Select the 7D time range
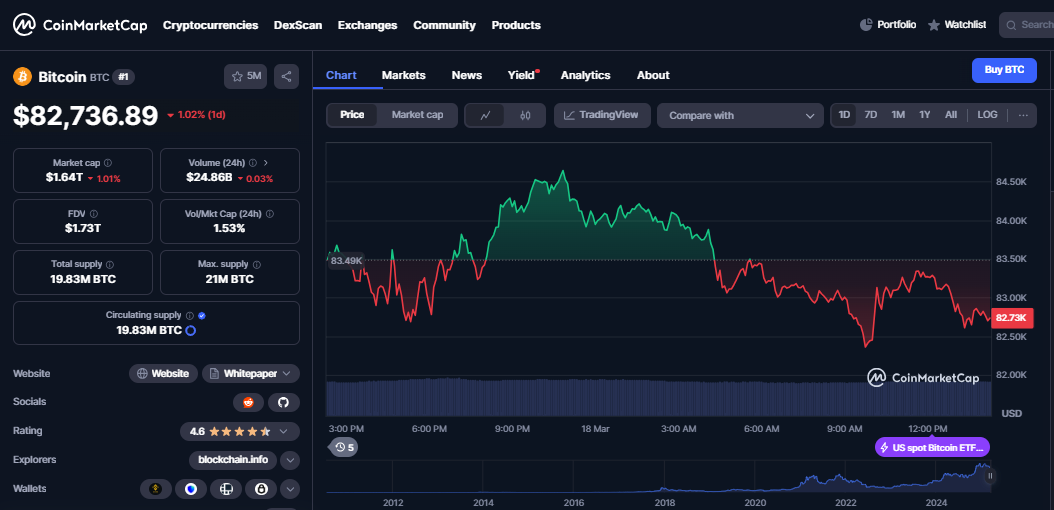 tap(870, 115)
